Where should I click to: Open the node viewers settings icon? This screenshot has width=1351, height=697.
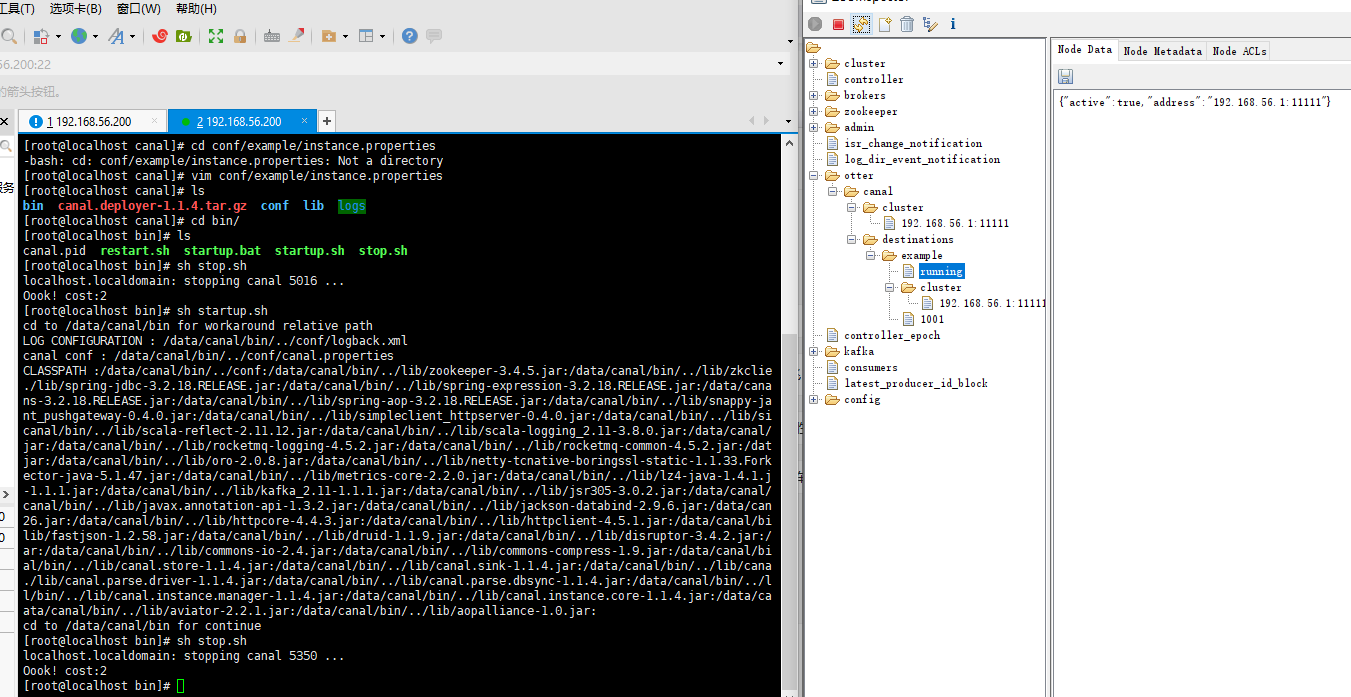pyautogui.click(x=930, y=24)
